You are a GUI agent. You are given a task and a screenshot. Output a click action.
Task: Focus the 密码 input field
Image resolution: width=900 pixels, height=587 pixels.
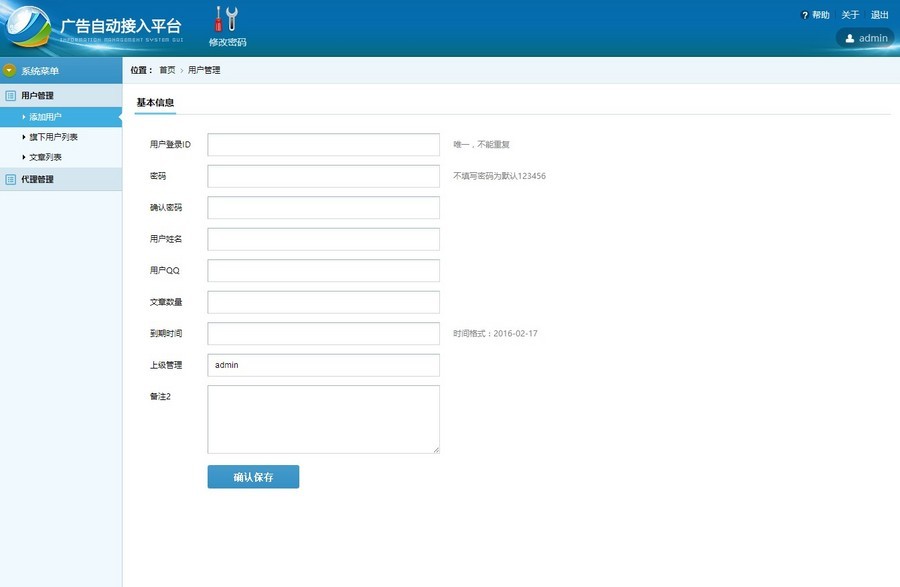(x=324, y=176)
